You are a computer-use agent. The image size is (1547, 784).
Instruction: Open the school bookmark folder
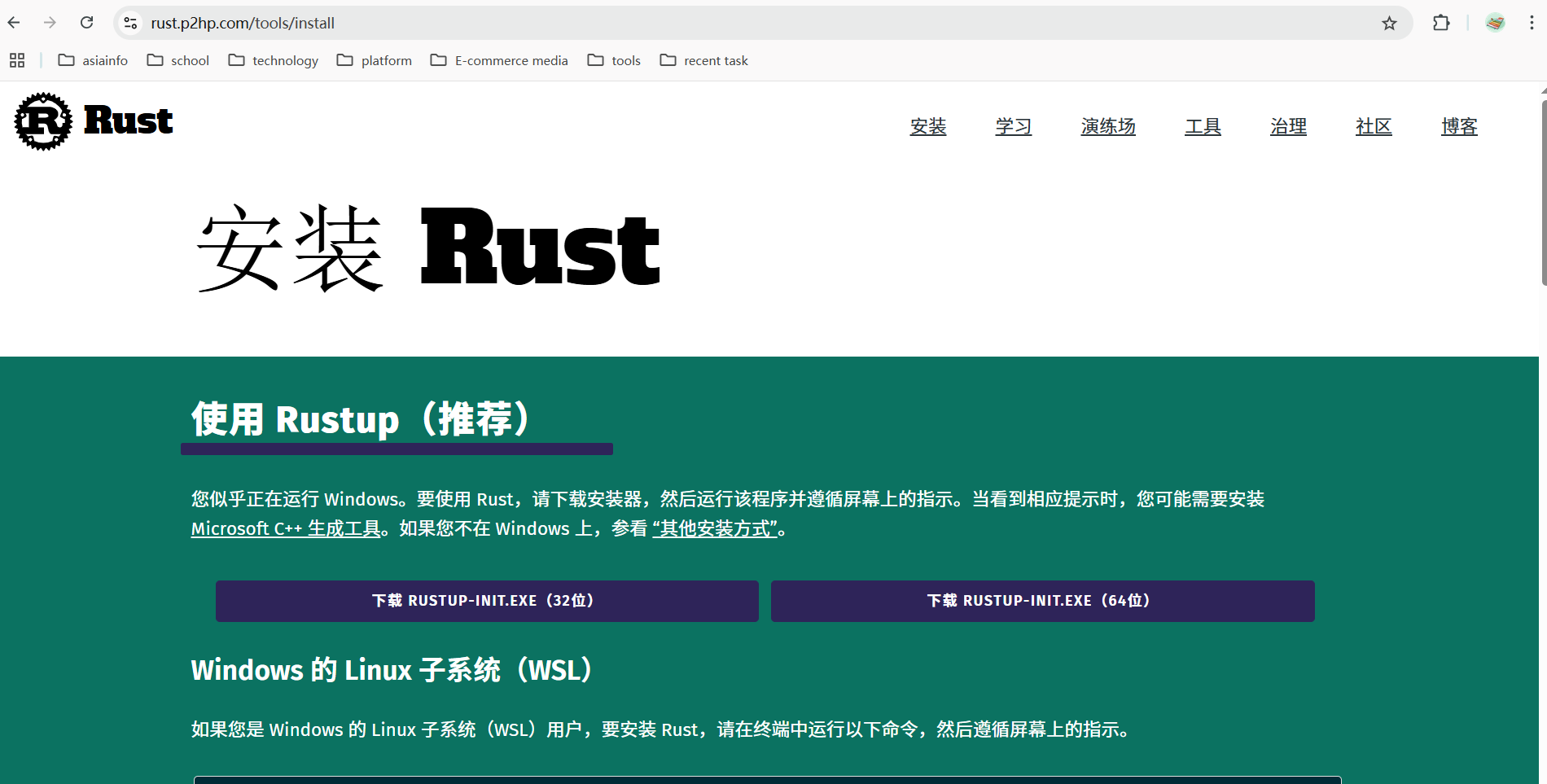pyautogui.click(x=177, y=60)
